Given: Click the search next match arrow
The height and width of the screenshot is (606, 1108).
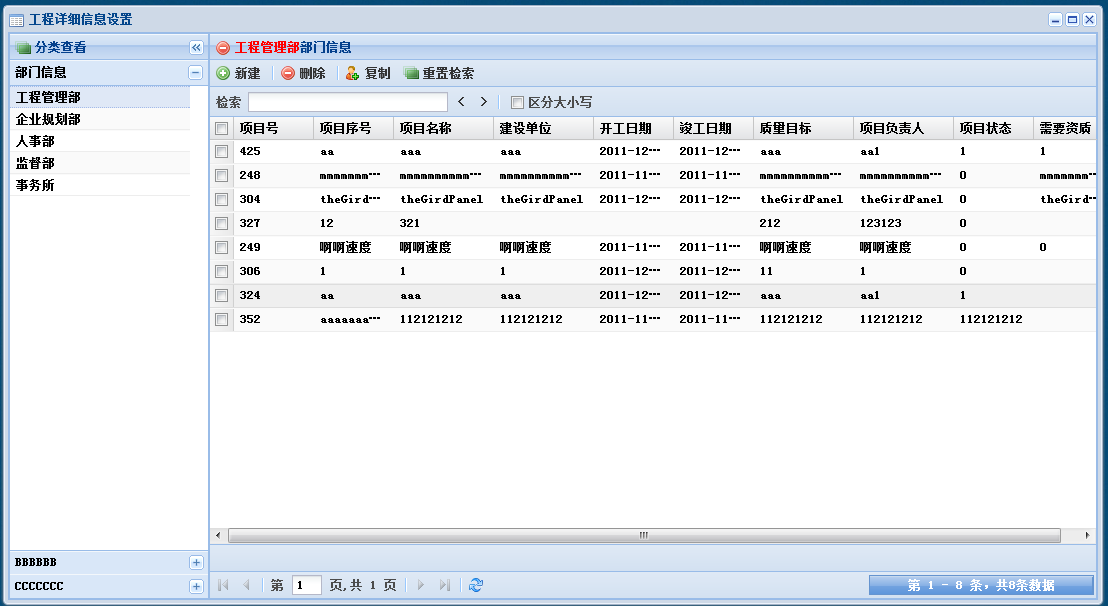Looking at the screenshot, I should click(x=483, y=101).
